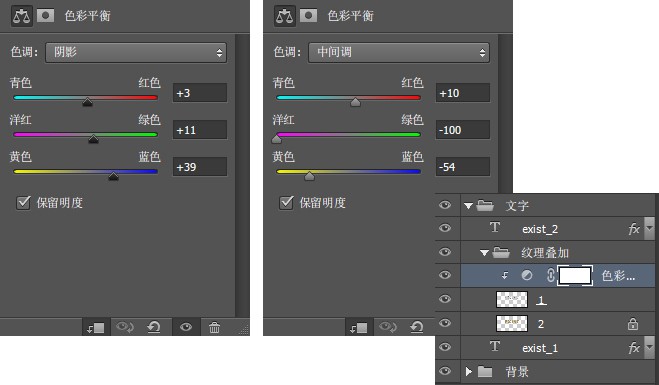Image resolution: width=659 pixels, height=385 pixels.
Task: Click fx icon on exist_2 layer
Action: pos(634,229)
